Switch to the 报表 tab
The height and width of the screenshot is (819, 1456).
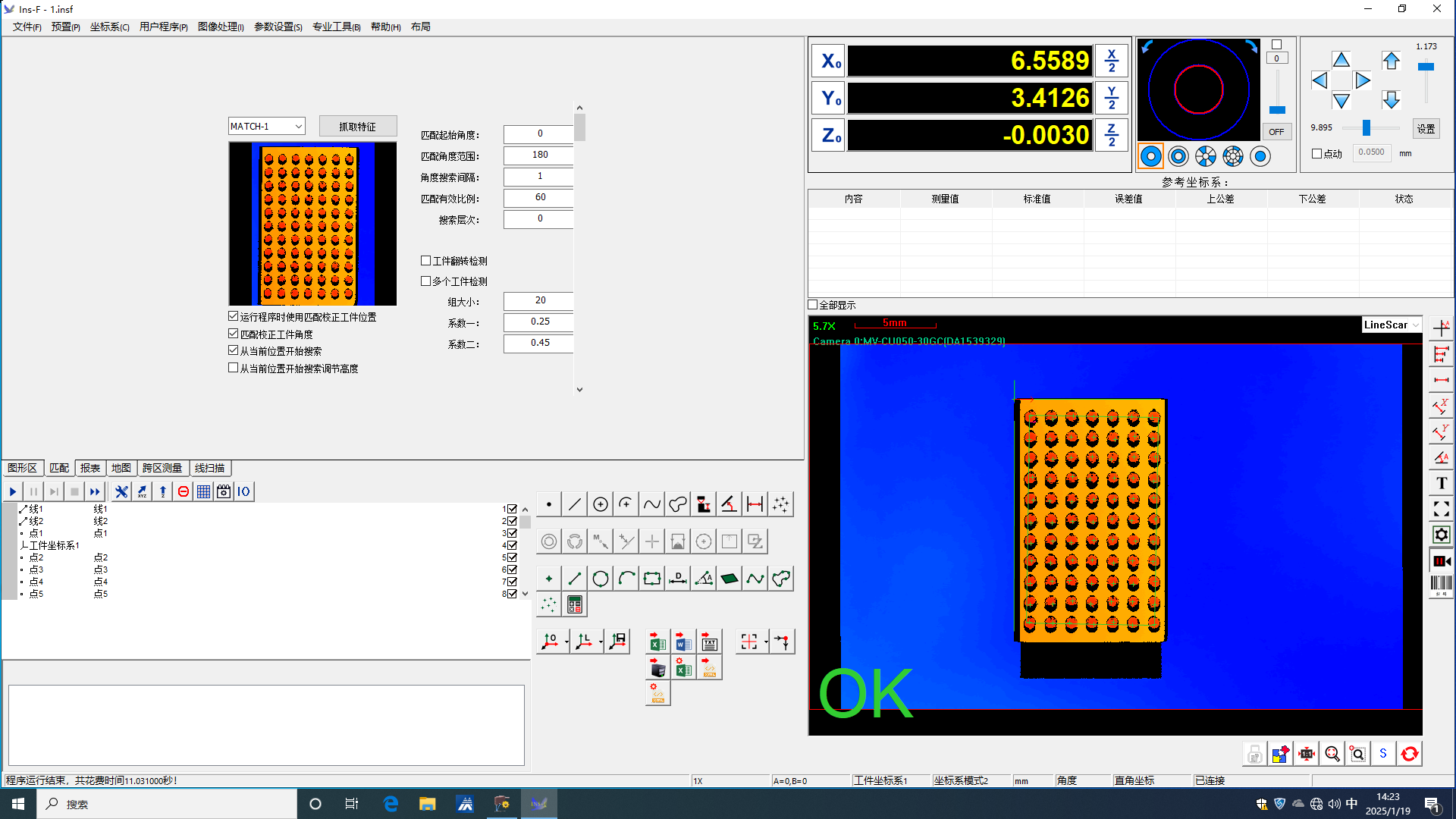pyautogui.click(x=90, y=468)
